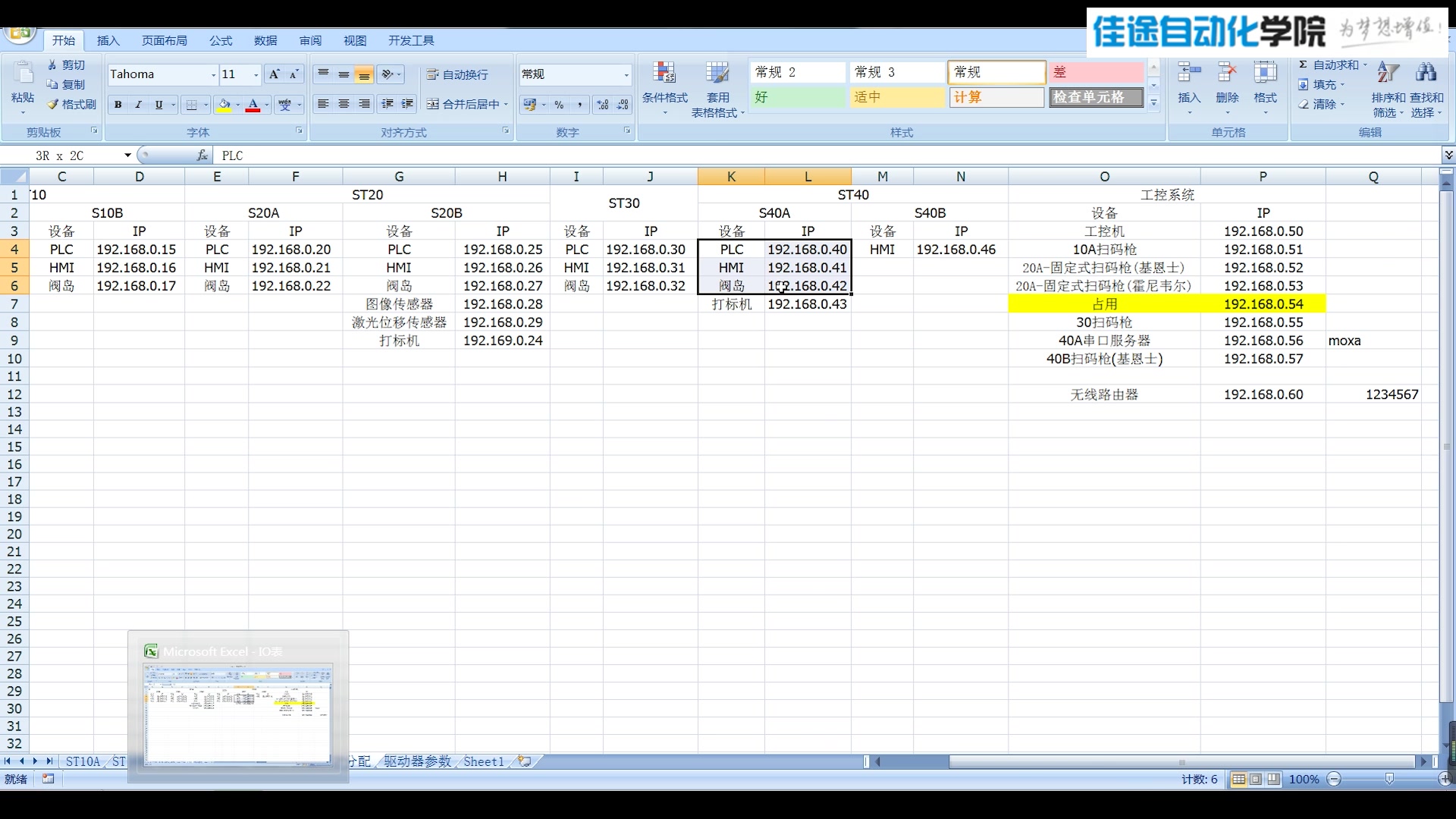The image size is (1456, 819).
Task: Open Format as Table (套用表格格式) menu
Action: tap(717, 89)
